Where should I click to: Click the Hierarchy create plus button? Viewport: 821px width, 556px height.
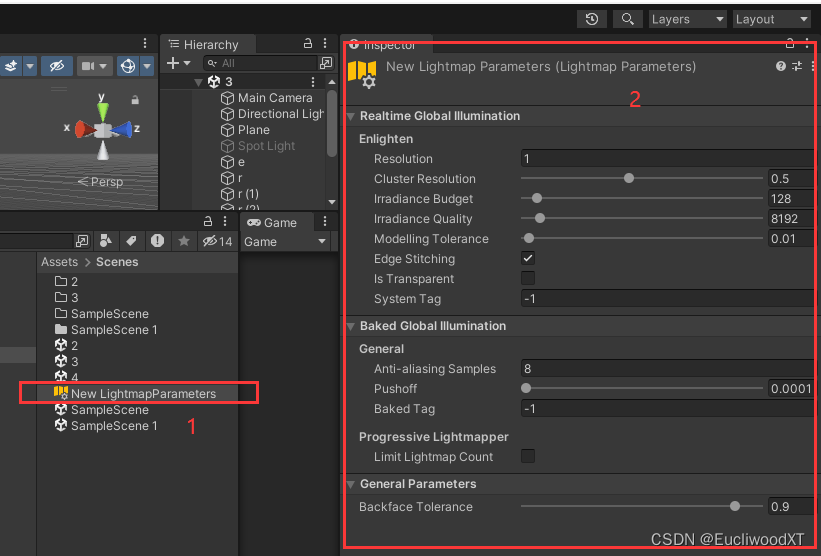(173, 63)
